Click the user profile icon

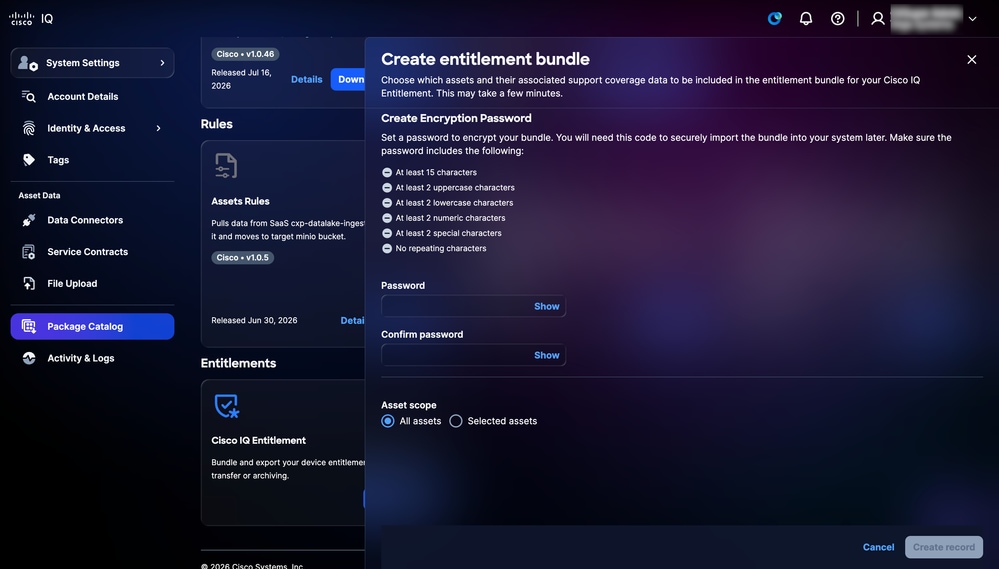(878, 18)
